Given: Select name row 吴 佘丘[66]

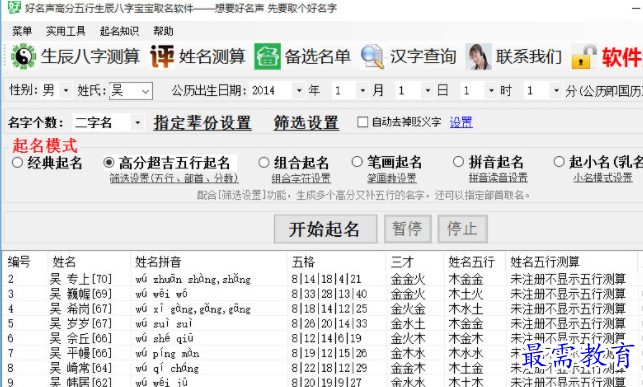Looking at the screenshot, I should [80, 338].
